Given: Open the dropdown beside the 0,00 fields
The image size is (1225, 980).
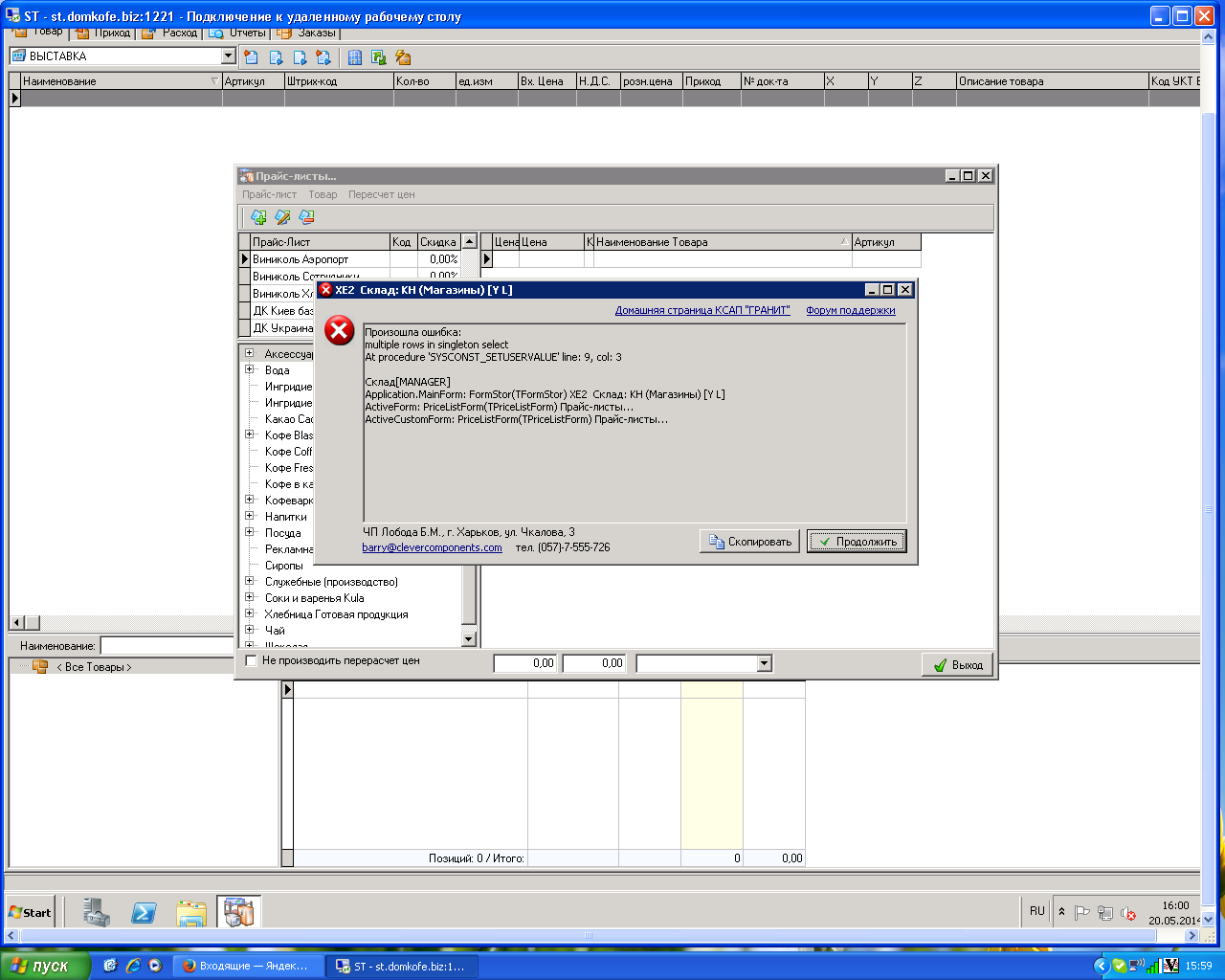Looking at the screenshot, I should [x=764, y=663].
